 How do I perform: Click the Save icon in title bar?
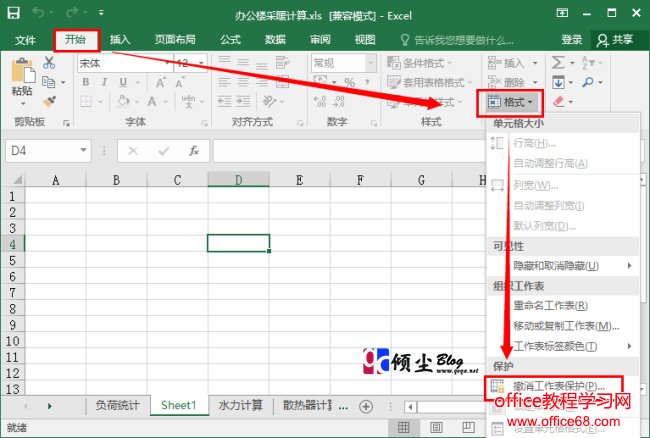[x=13, y=13]
